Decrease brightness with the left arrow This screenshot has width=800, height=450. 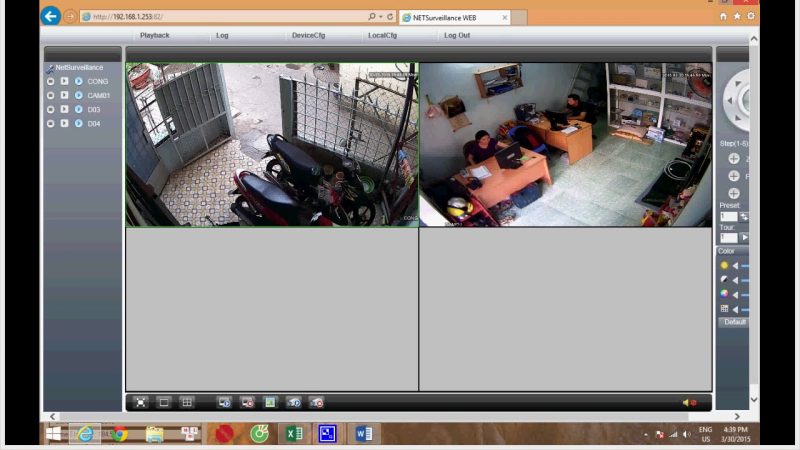(735, 266)
